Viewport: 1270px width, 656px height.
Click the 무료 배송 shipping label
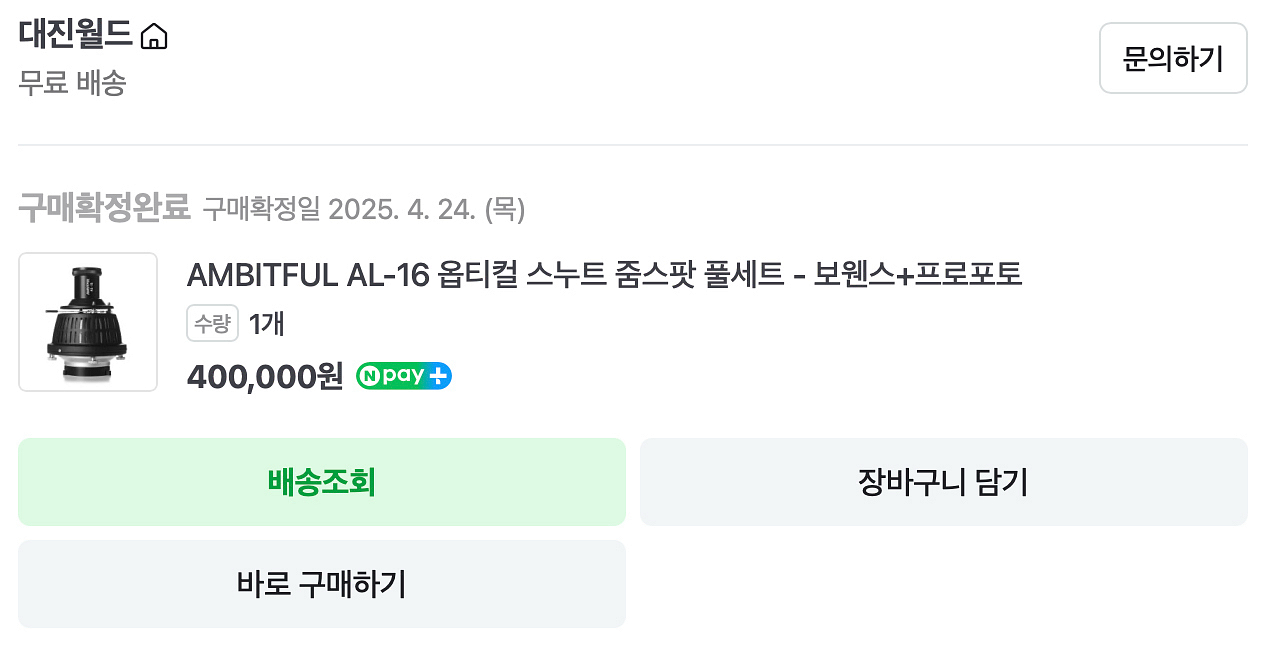[72, 83]
